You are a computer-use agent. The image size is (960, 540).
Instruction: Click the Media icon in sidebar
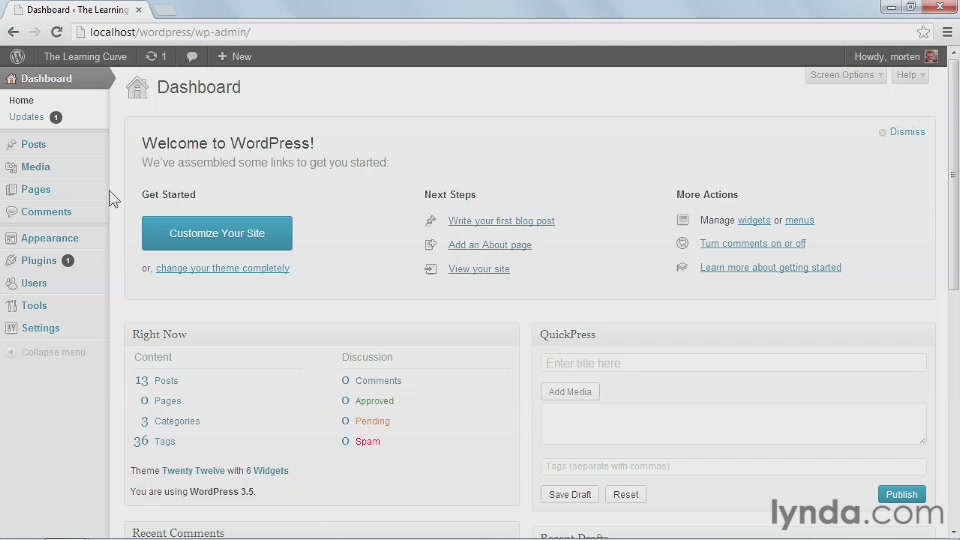tap(11, 167)
